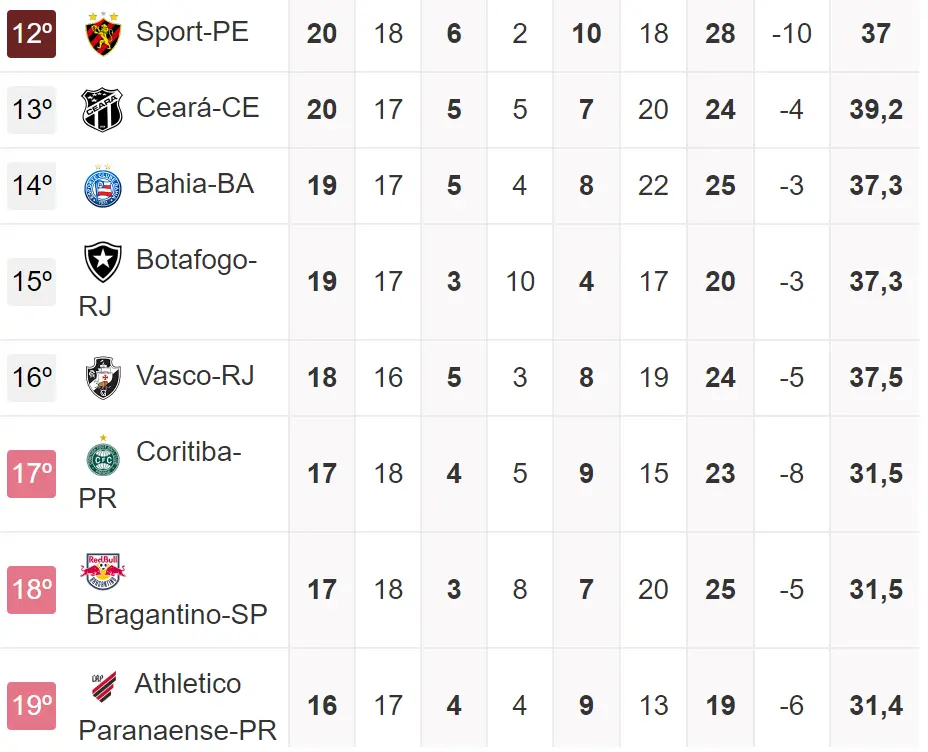Click the Athletico Paranaense crest
This screenshot has height=752, width=928.
tap(103, 685)
